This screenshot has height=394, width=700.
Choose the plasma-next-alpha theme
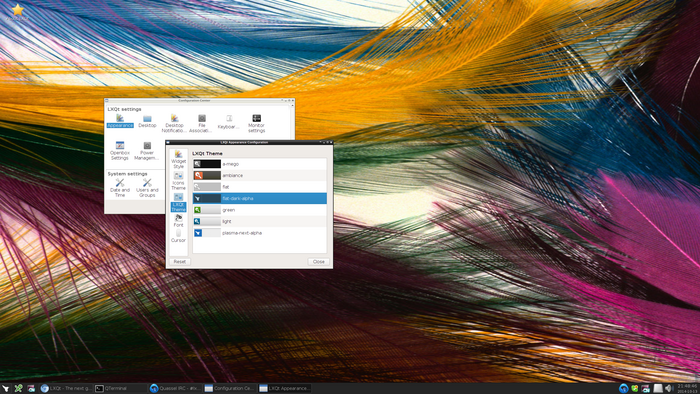[260, 232]
